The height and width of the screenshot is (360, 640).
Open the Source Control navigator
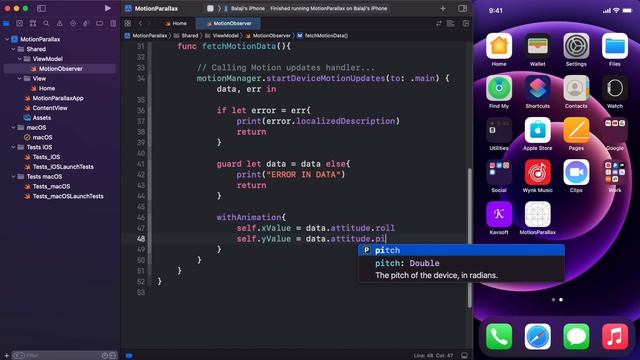pos(19,23)
